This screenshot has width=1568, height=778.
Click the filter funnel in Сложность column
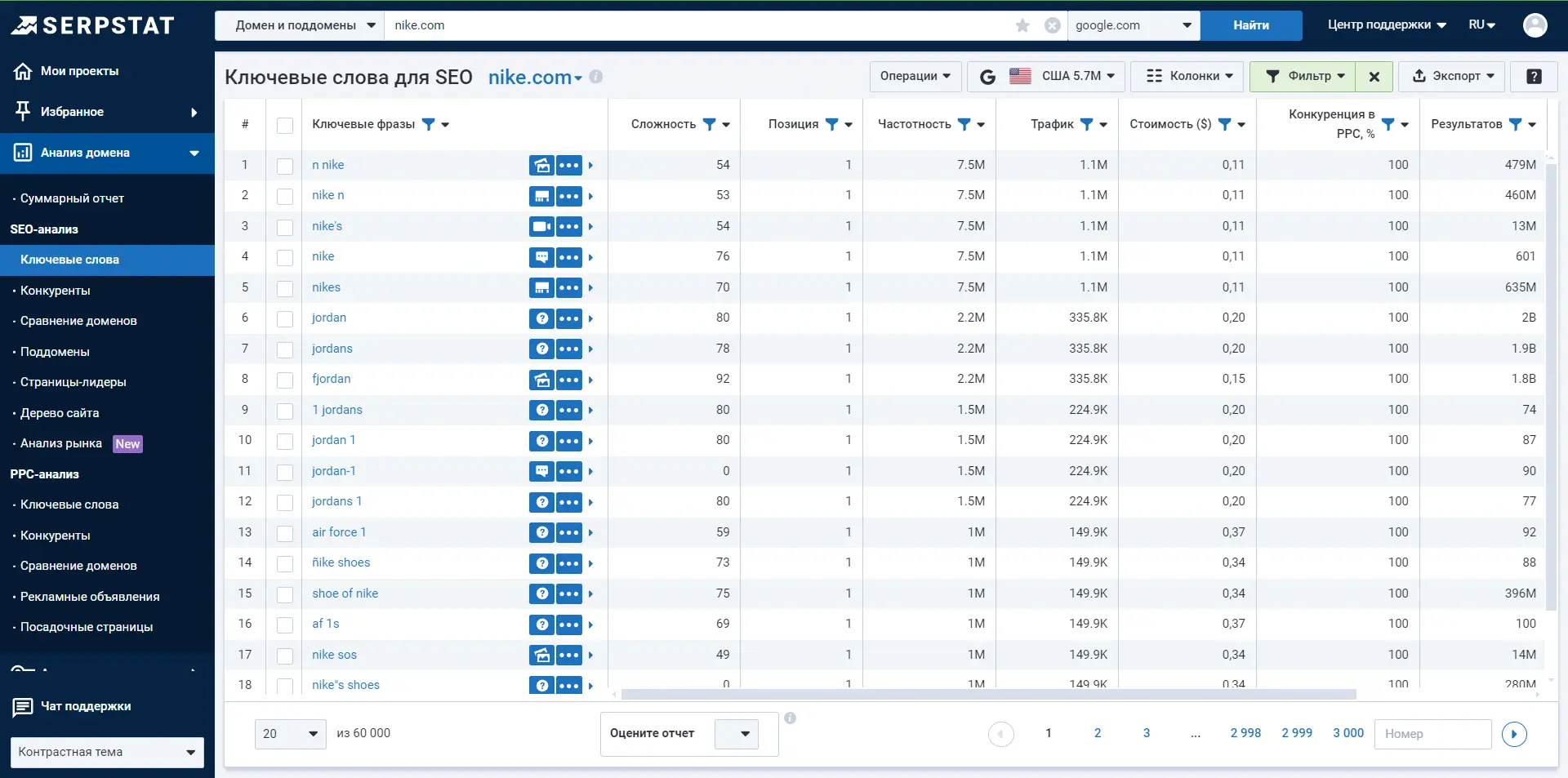point(709,124)
